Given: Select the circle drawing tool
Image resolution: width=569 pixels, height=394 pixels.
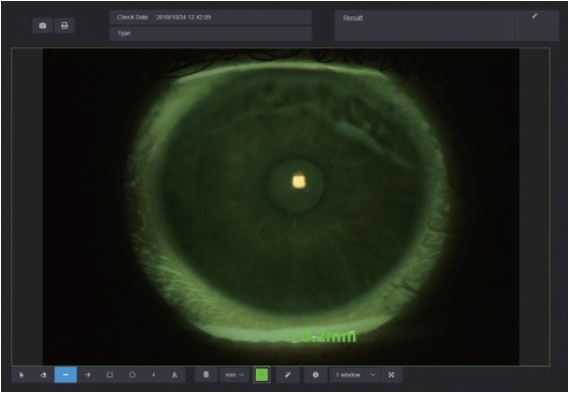Looking at the screenshot, I should coord(132,375).
